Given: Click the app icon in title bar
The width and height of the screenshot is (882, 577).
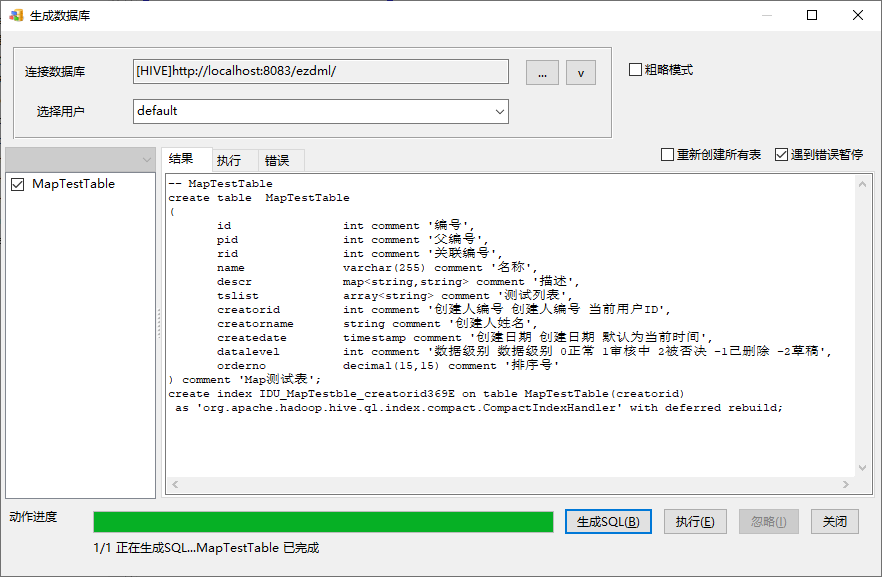Looking at the screenshot, I should tap(16, 16).
